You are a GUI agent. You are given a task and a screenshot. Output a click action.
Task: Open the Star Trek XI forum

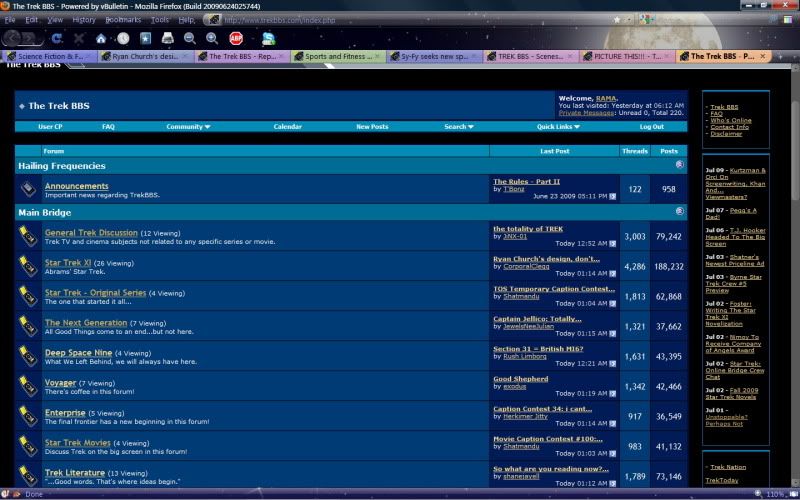click(68, 263)
